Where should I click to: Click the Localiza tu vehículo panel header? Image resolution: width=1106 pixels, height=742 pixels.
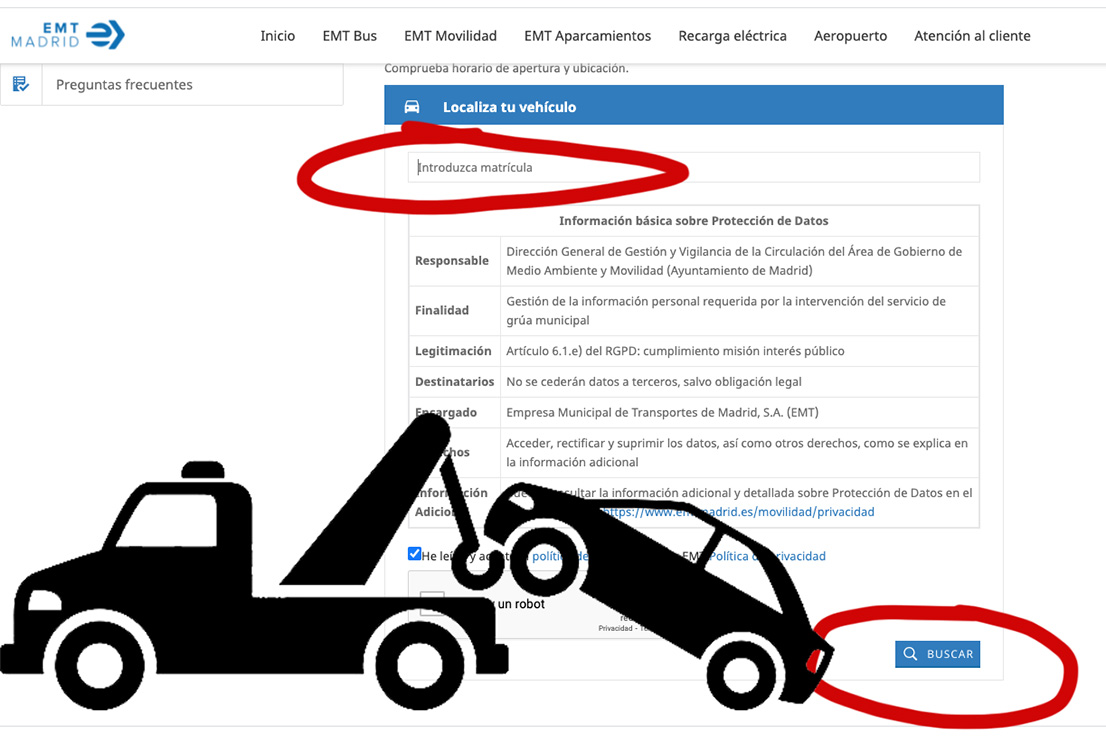[693, 107]
